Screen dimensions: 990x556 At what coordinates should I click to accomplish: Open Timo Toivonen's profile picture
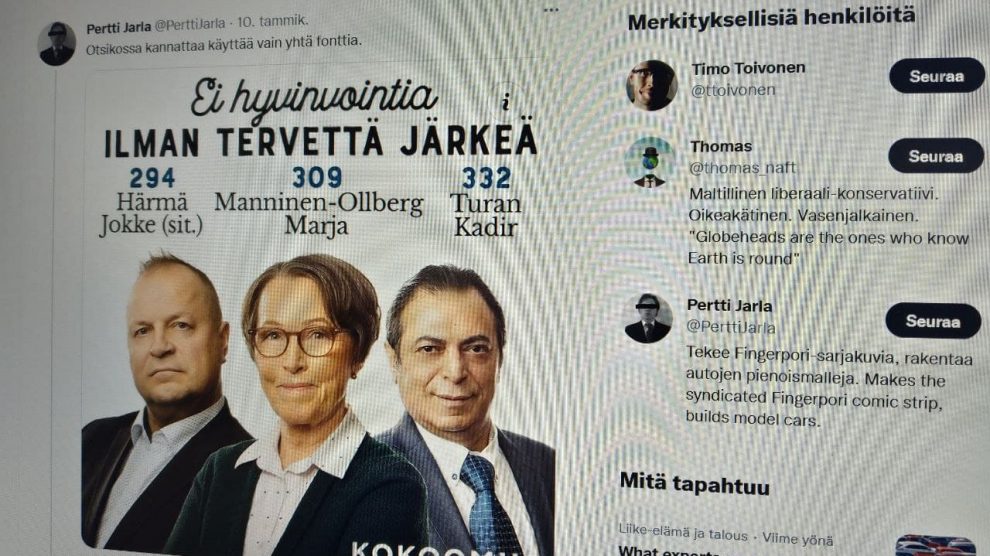pos(652,85)
